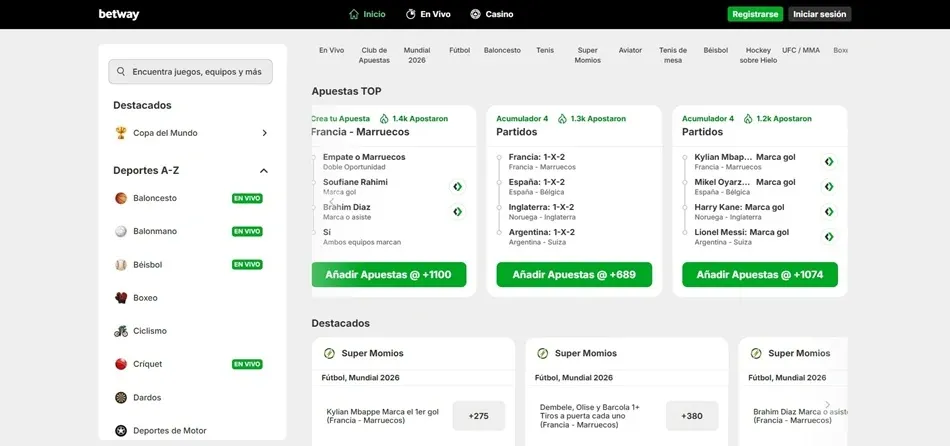Click the Críquet EN VIVO badge
The width and height of the screenshot is (950, 446).
coord(247,364)
